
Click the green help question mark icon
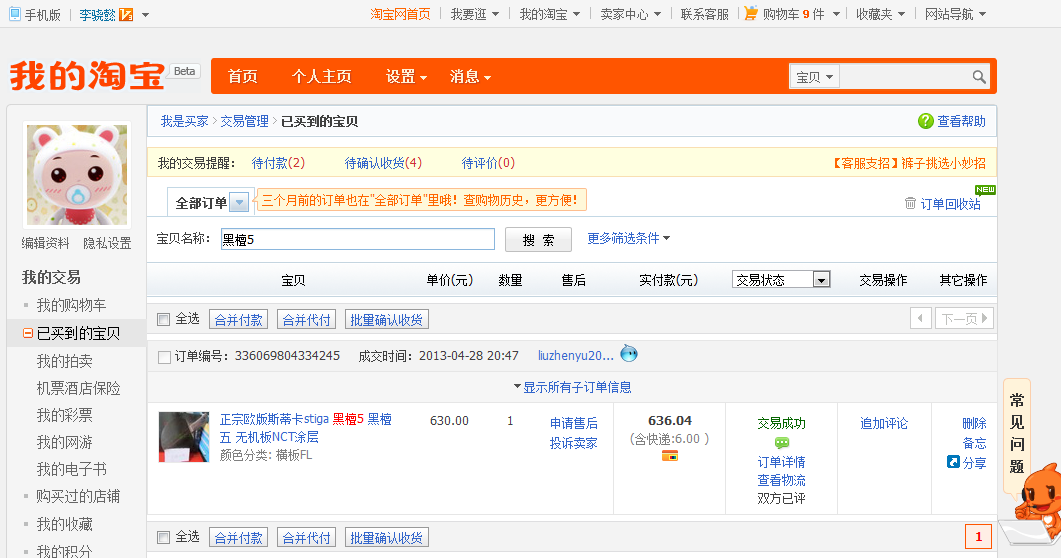926,121
